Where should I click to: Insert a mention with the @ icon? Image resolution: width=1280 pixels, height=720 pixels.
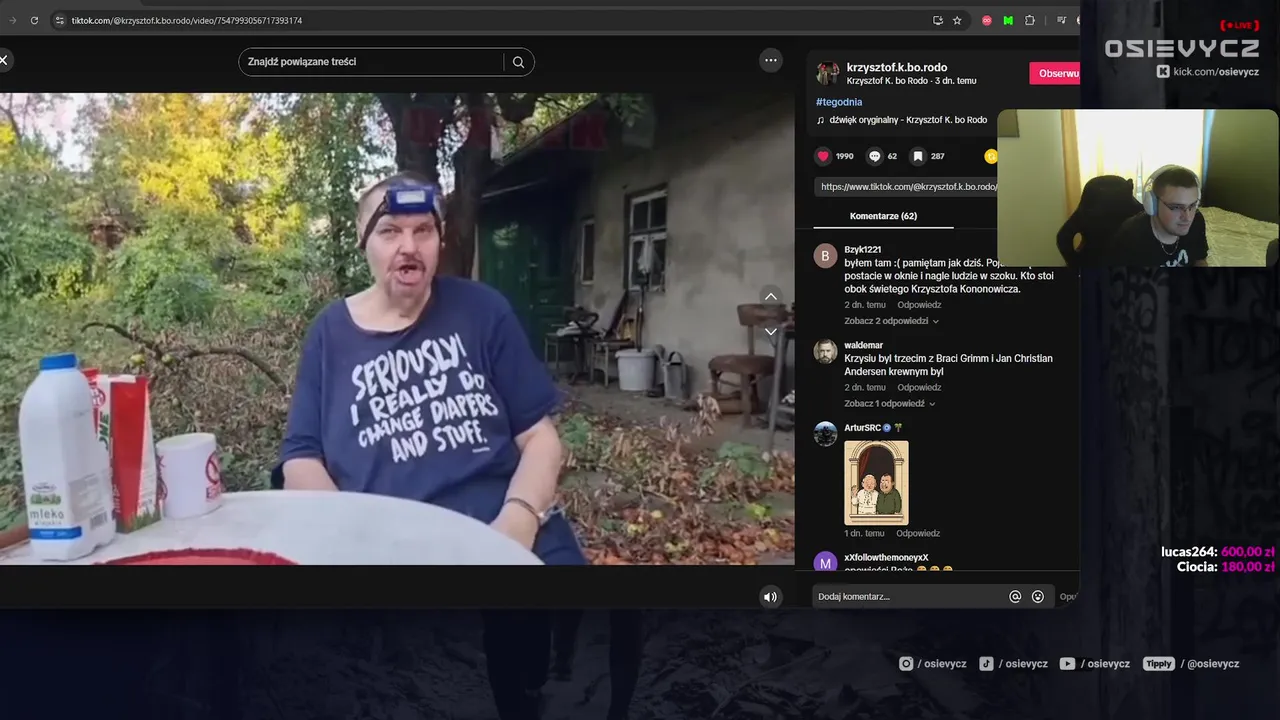click(x=1015, y=597)
